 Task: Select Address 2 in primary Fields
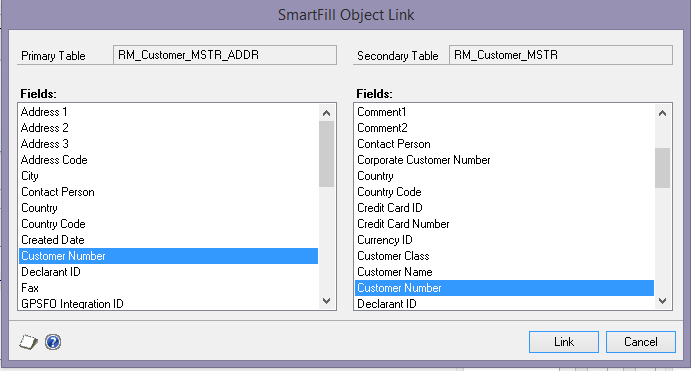coord(168,128)
